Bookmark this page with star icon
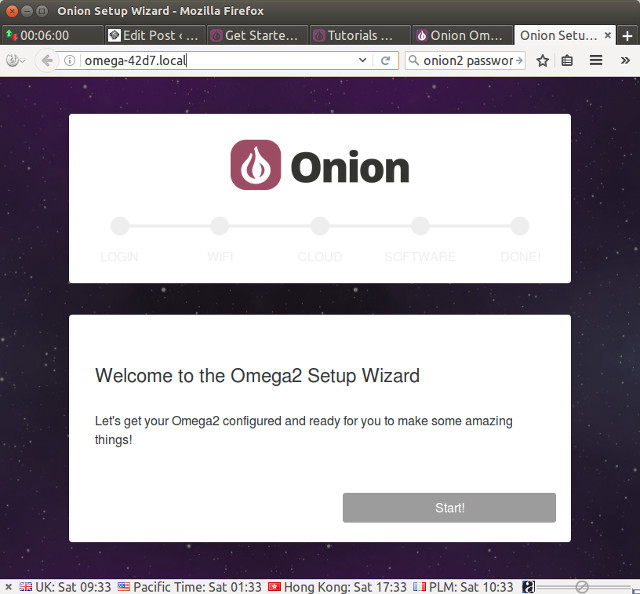640x594 pixels. click(542, 61)
